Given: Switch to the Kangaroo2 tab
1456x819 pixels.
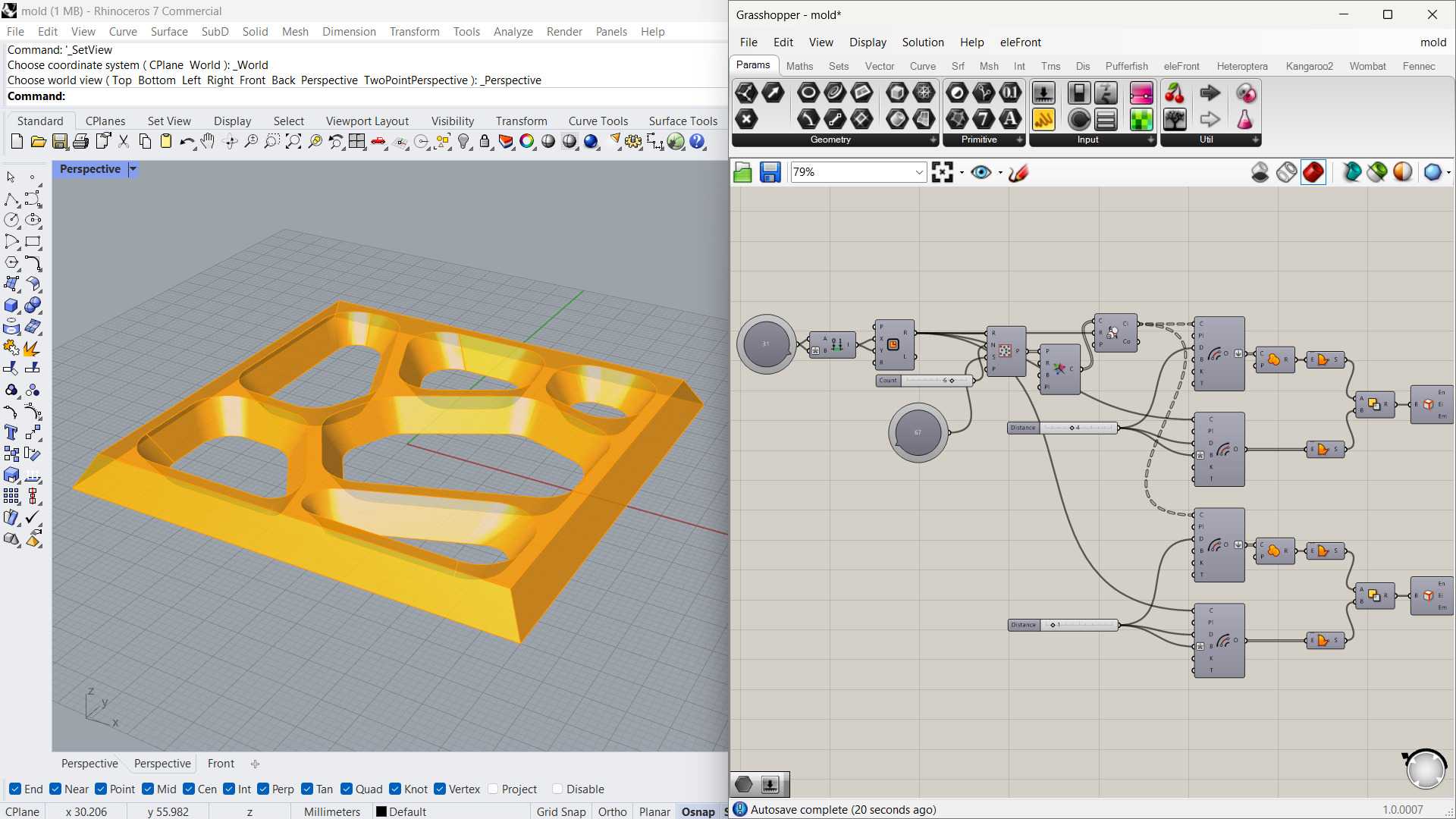Looking at the screenshot, I should coord(1309,66).
